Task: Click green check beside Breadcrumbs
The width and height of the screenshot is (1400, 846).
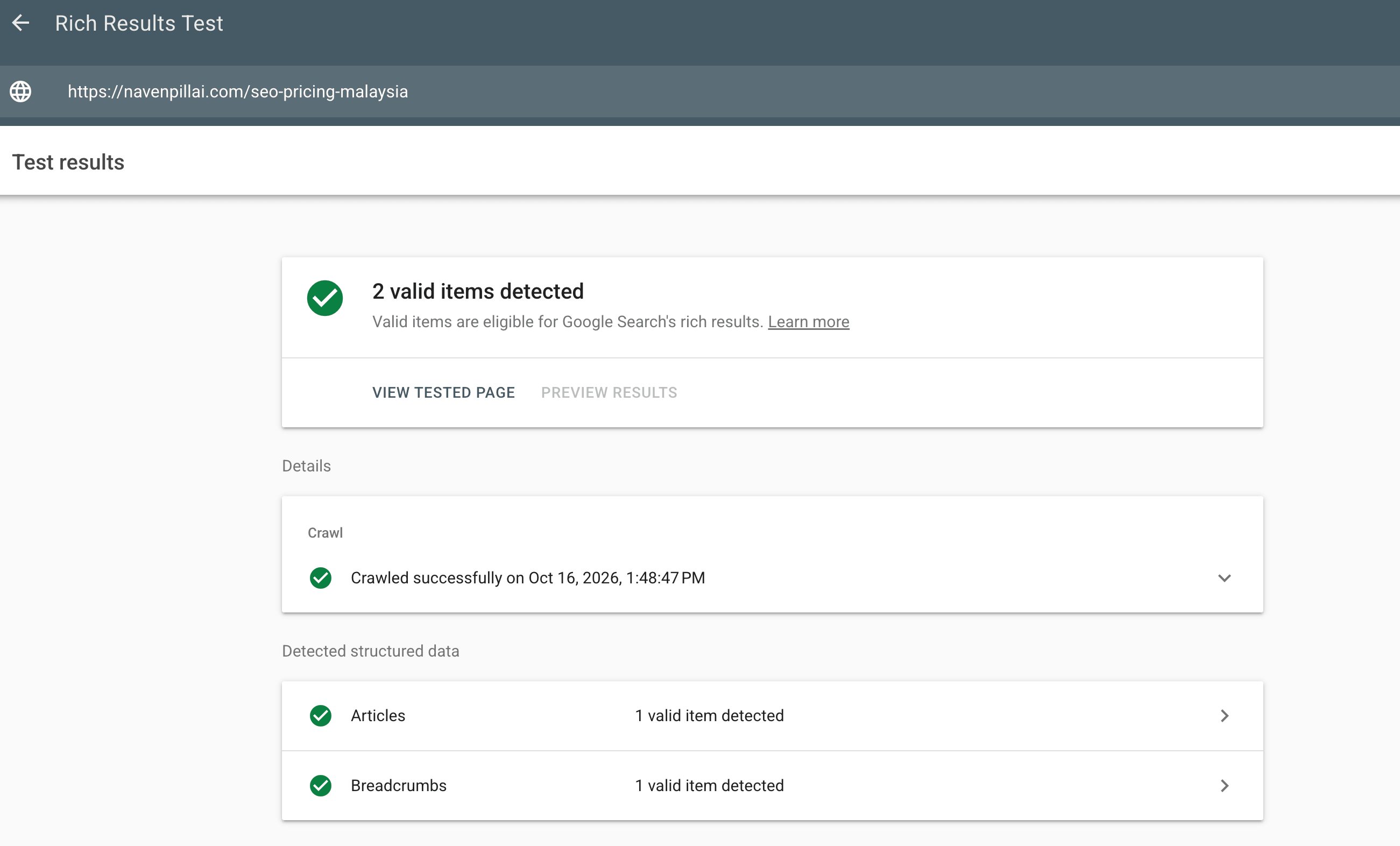Action: tap(321, 786)
